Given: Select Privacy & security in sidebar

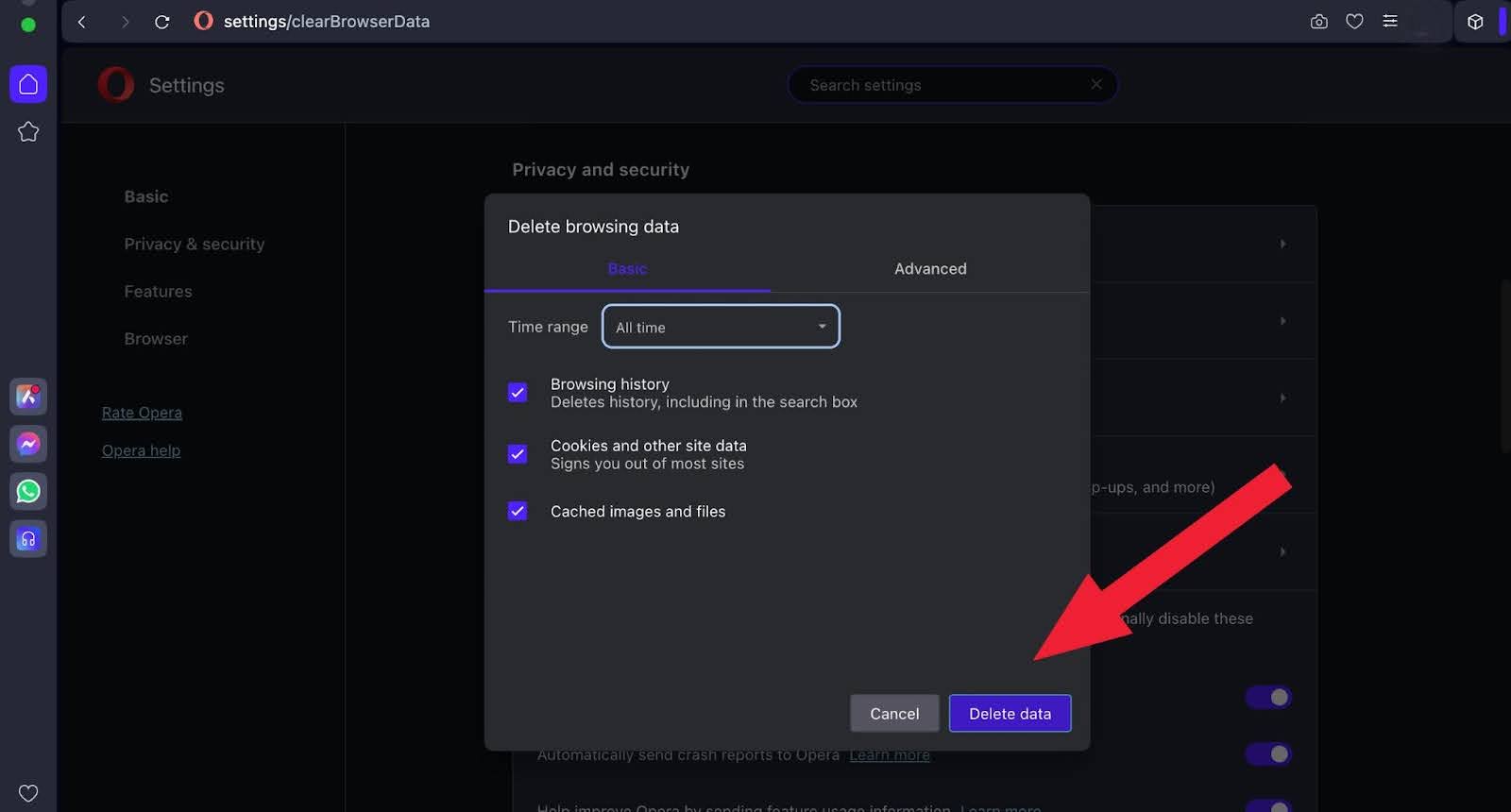Looking at the screenshot, I should [195, 244].
